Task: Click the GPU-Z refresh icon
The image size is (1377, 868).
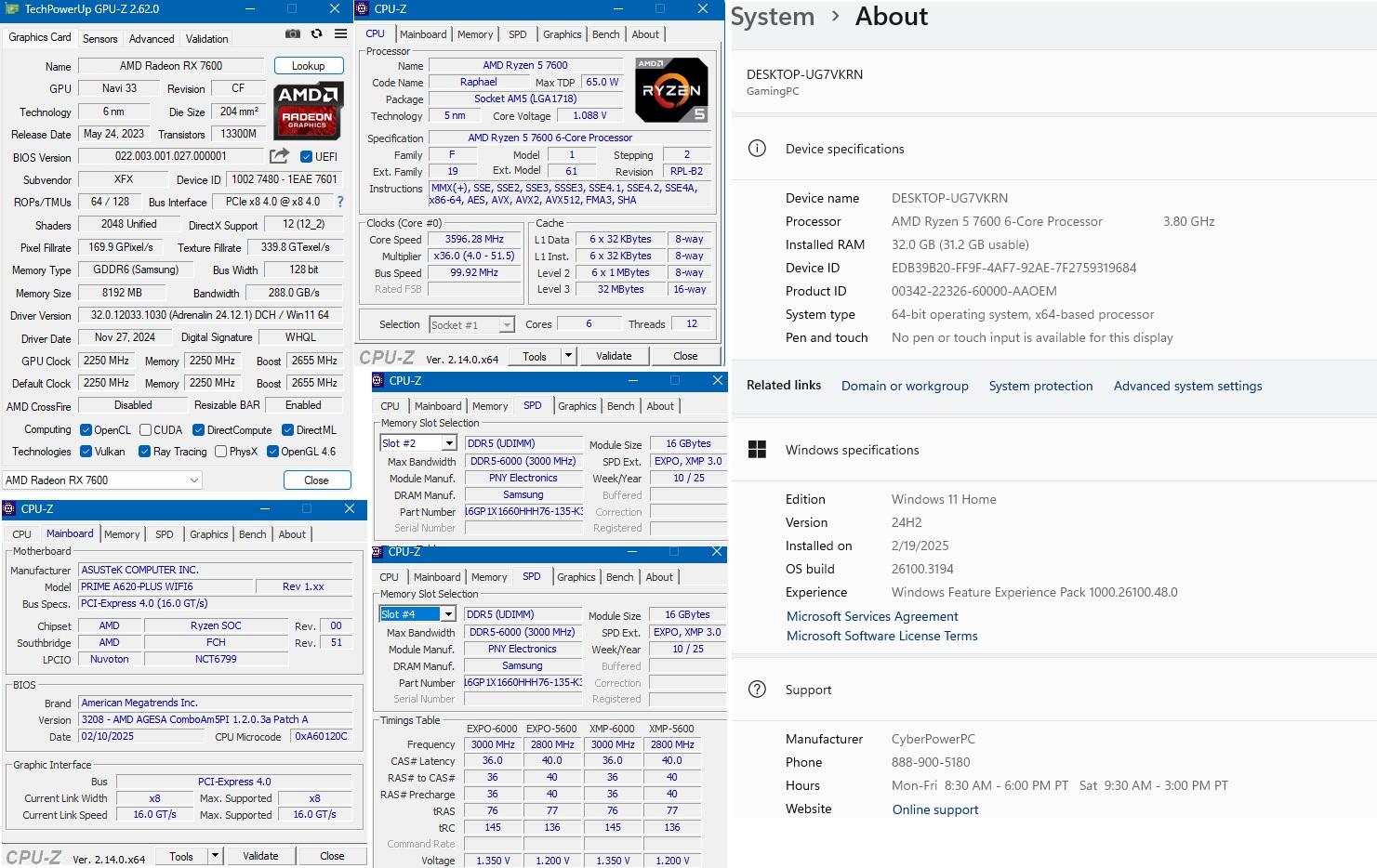Action: (x=316, y=33)
